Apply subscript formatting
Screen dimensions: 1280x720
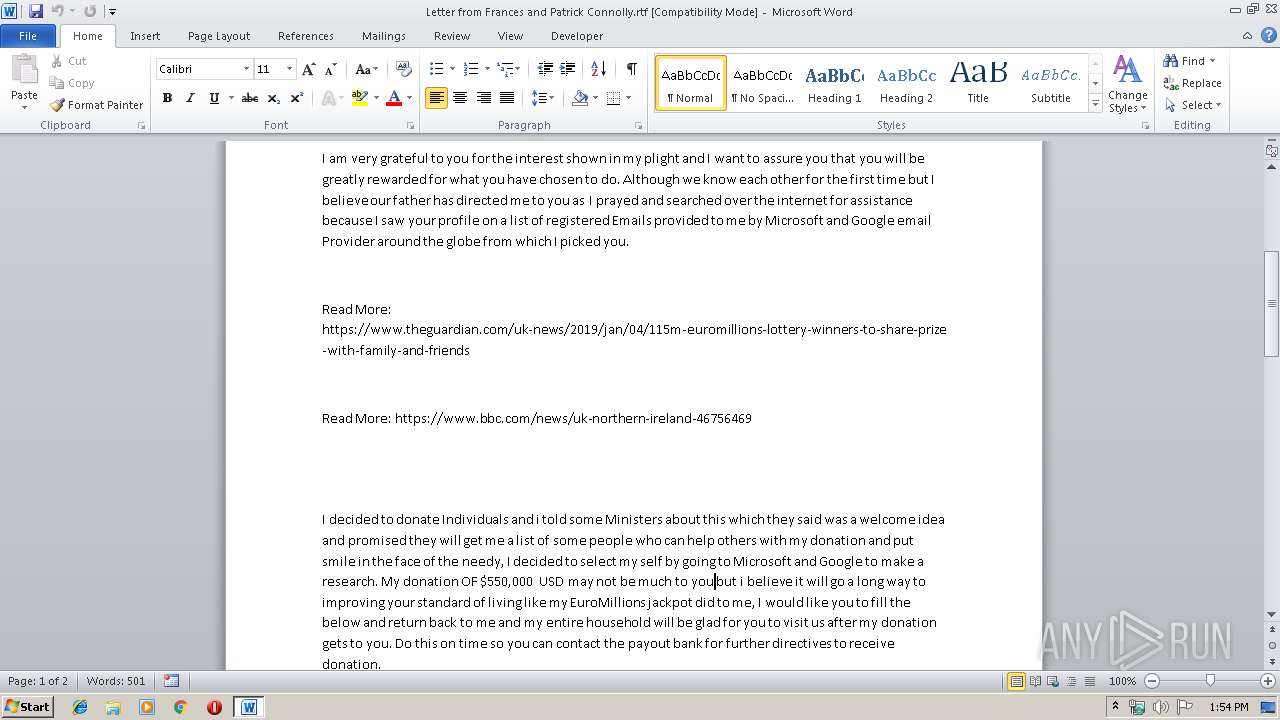tap(274, 98)
